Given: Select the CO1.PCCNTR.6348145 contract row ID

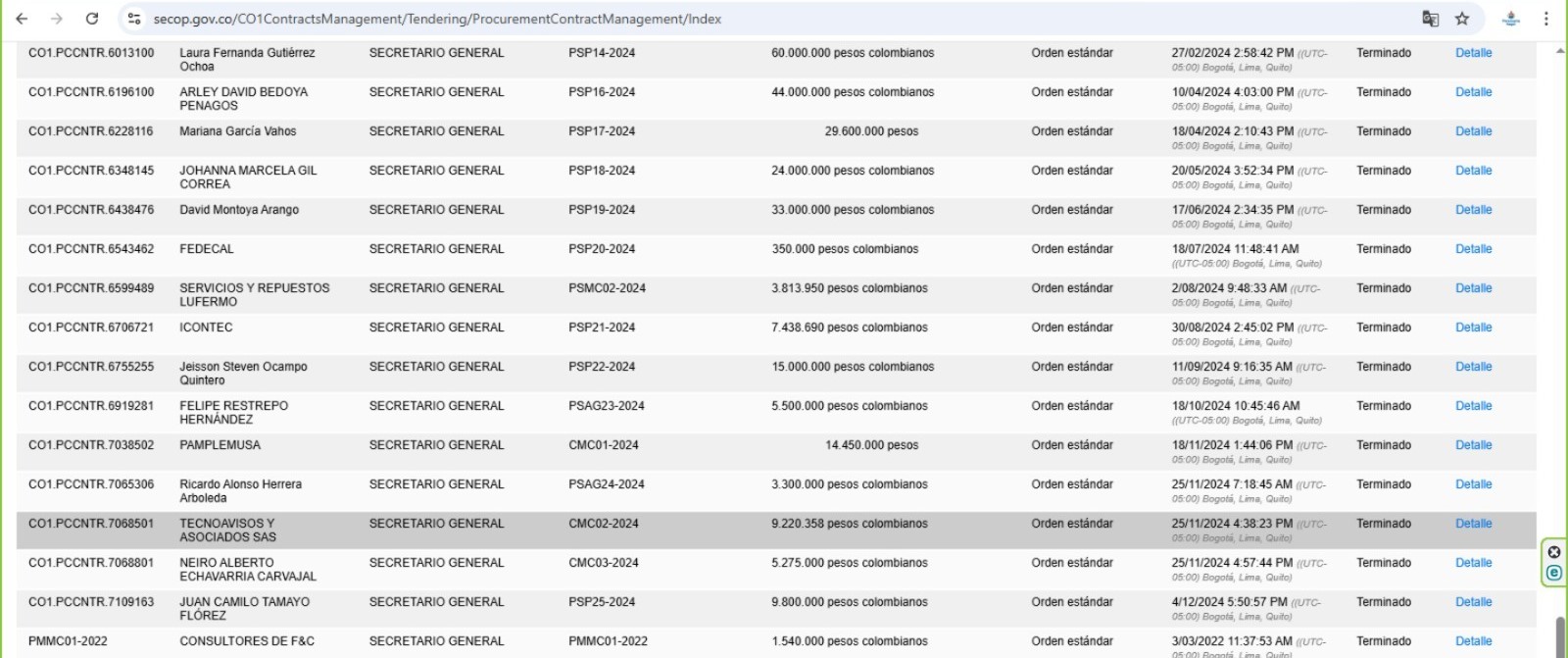Looking at the screenshot, I should pos(91,171).
